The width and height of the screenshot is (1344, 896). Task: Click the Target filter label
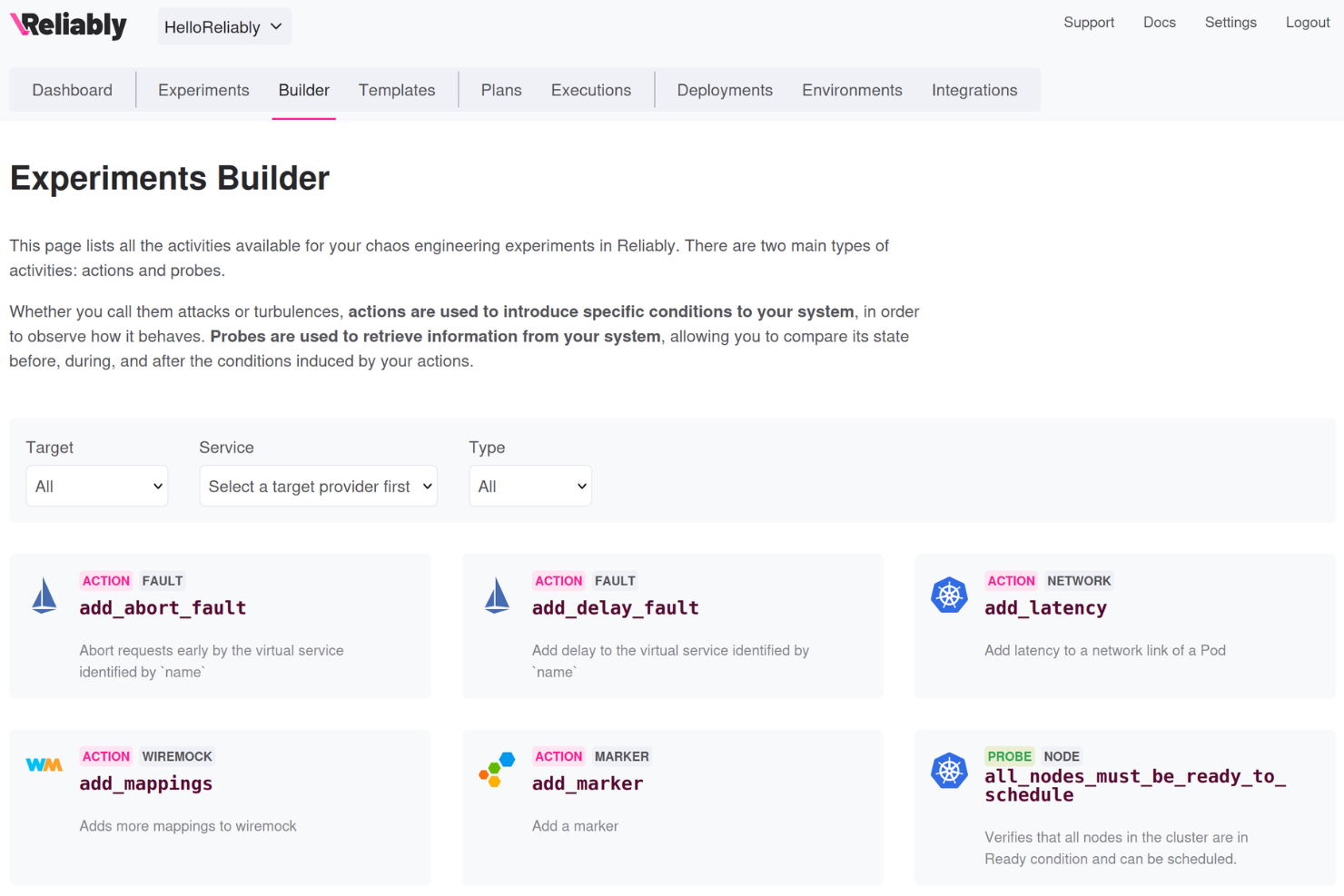[50, 448]
